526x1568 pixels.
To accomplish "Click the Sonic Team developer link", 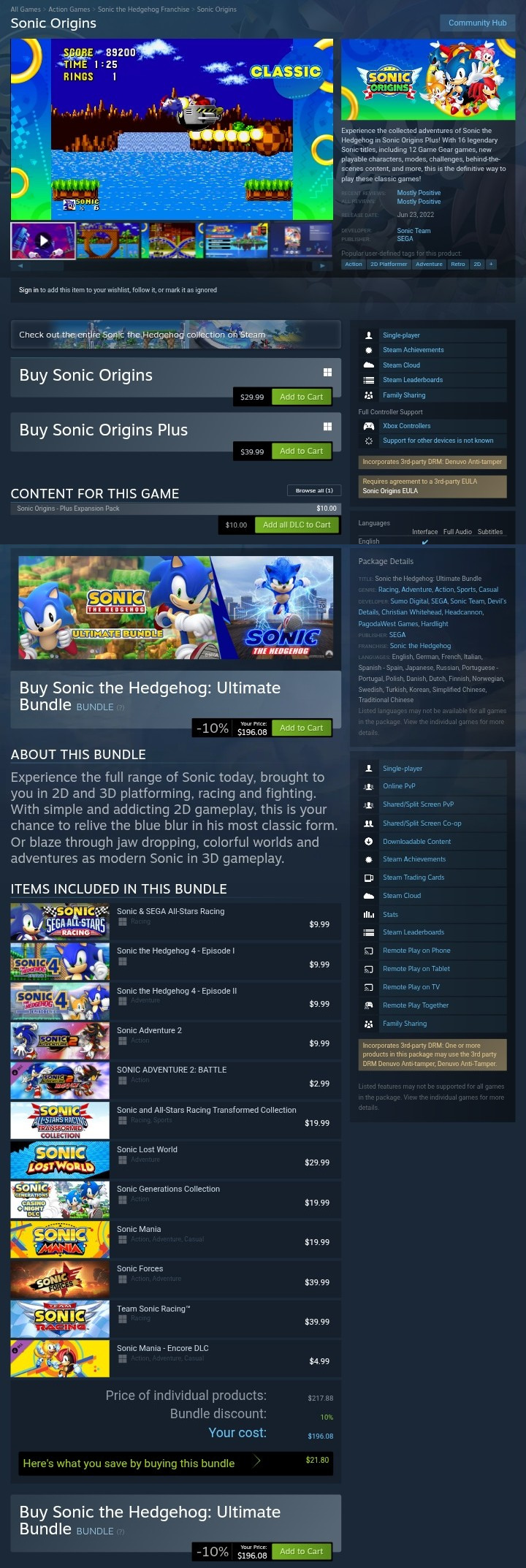I will [x=413, y=231].
